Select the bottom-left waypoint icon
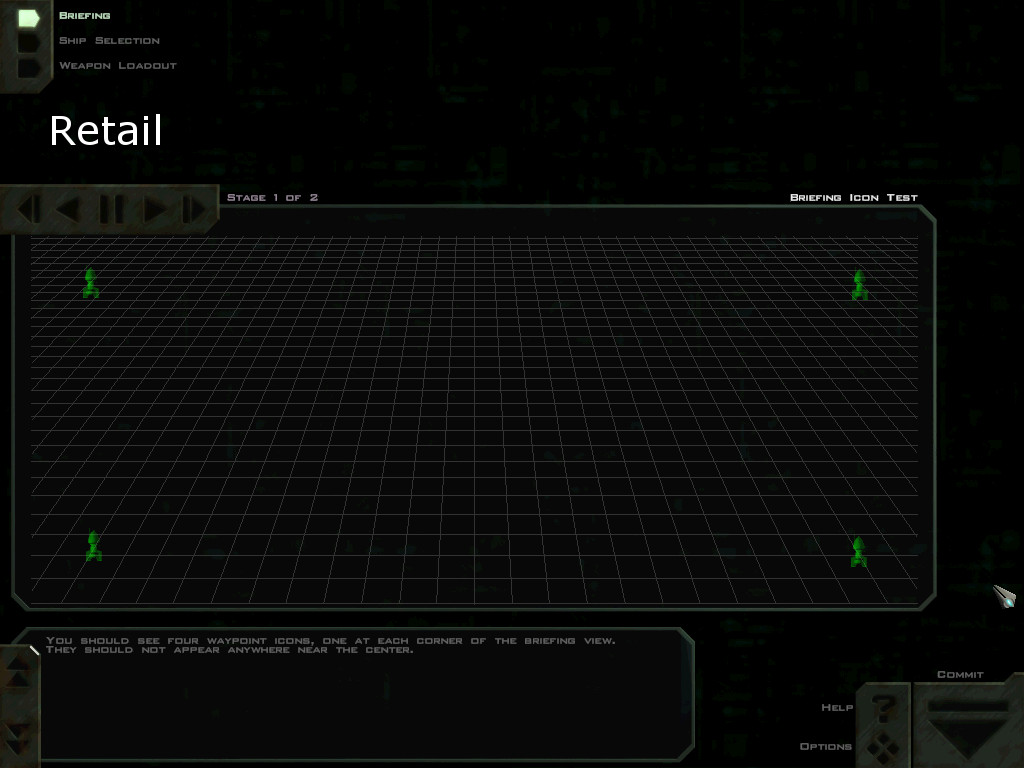1024x768 pixels. pyautogui.click(x=93, y=546)
